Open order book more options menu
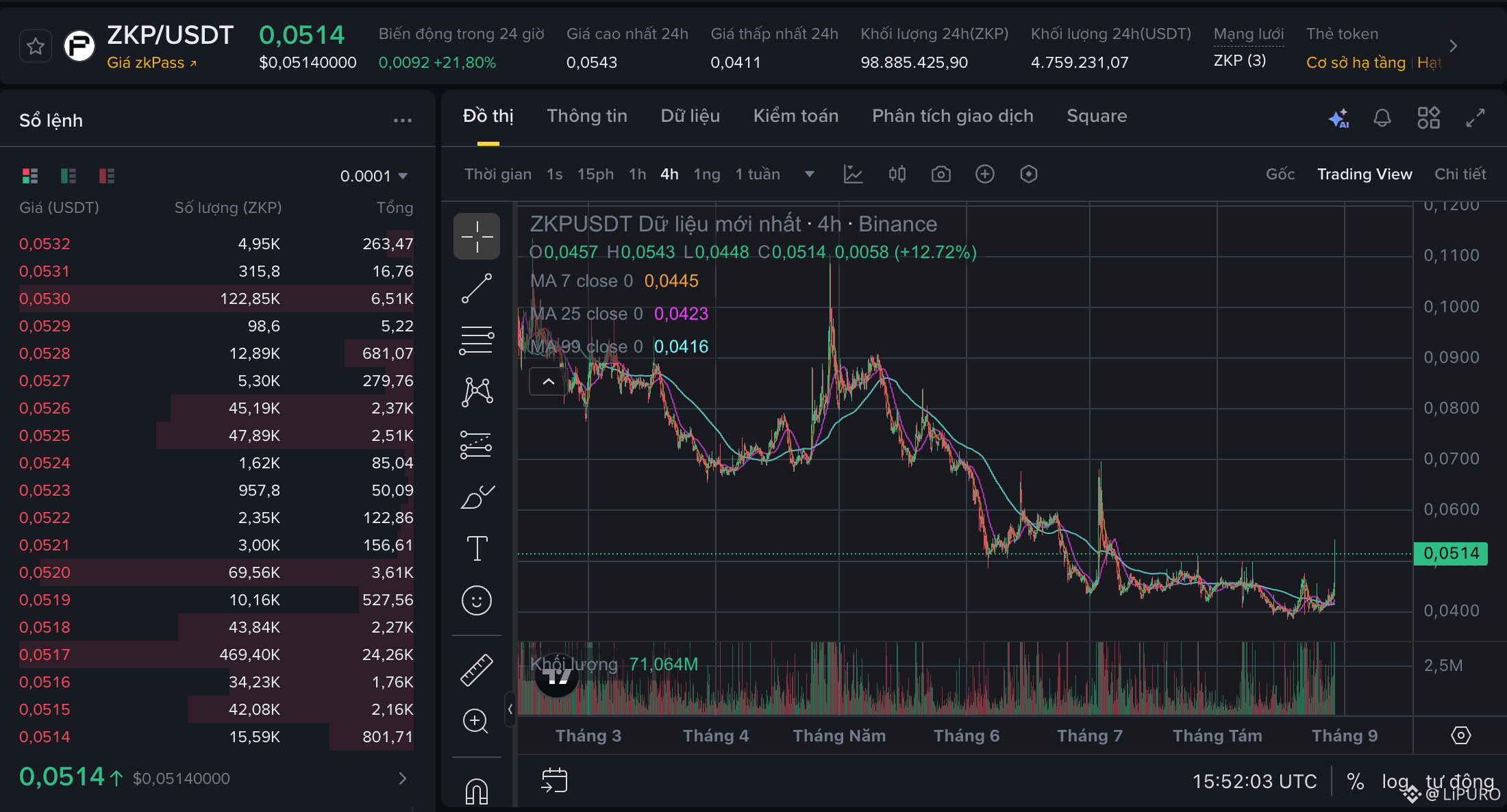Screen dimensions: 1507x812 403,120
